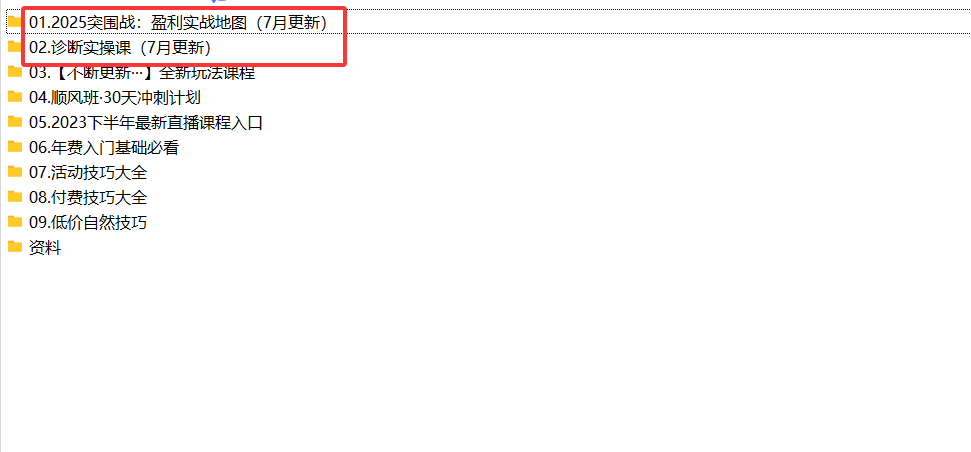Click folder icon beside 02.诊断实操课
The image size is (971, 452).
click(x=15, y=47)
